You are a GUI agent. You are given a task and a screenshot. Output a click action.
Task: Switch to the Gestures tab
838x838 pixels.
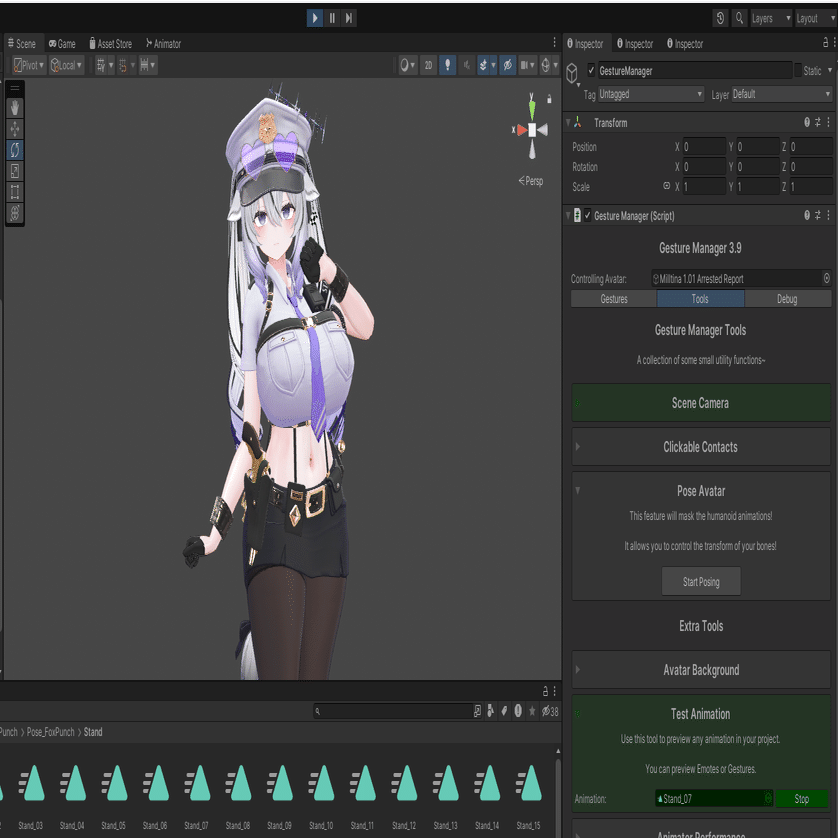click(x=614, y=299)
